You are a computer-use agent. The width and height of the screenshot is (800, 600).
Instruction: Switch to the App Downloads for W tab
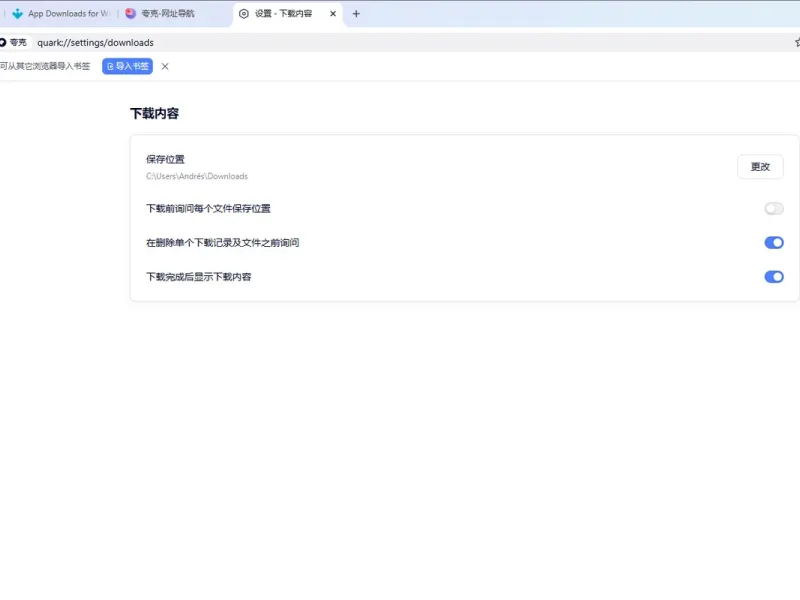[61, 14]
